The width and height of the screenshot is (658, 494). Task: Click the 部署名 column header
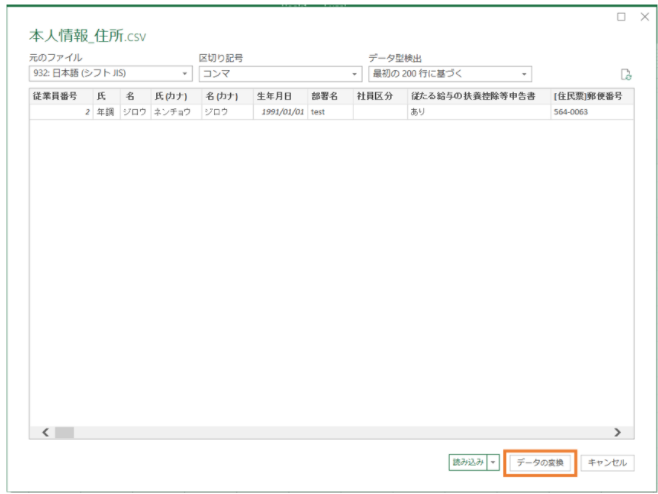[x=328, y=96]
